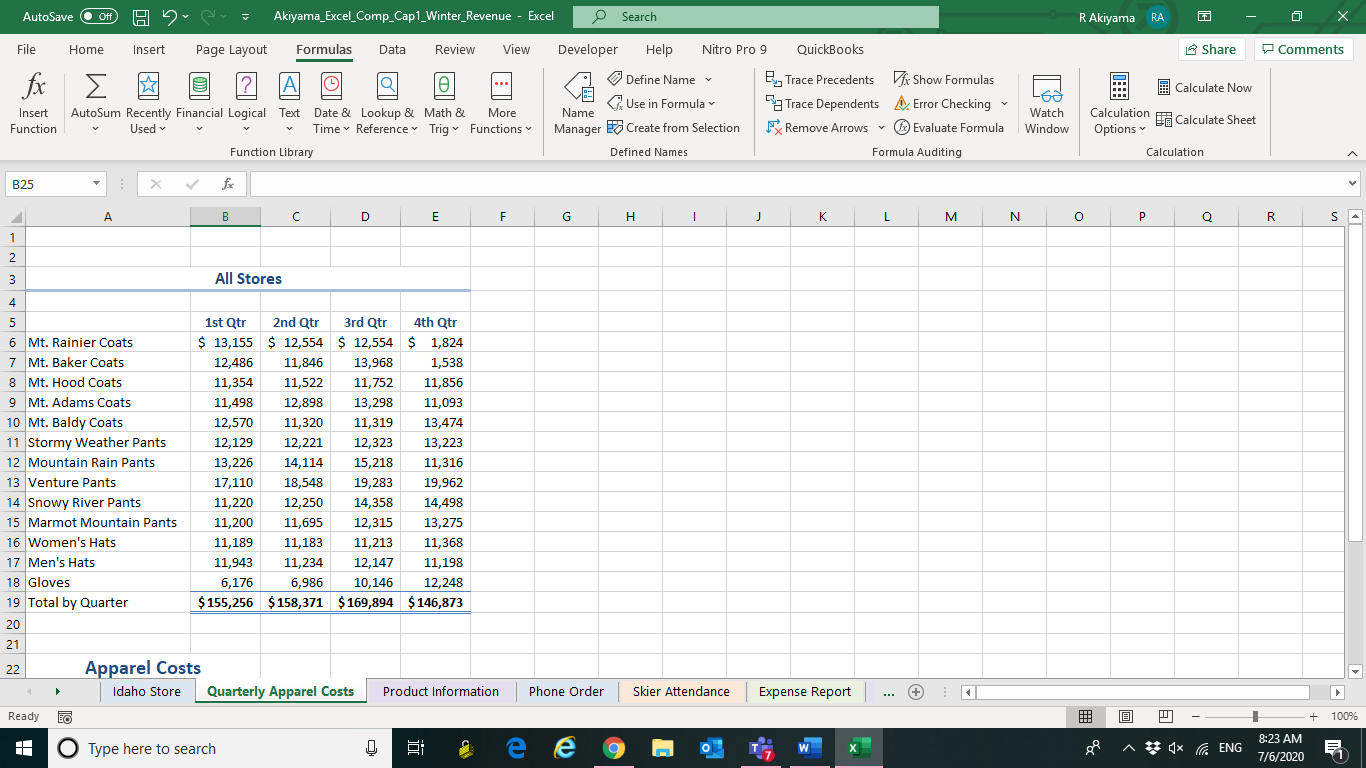Switch to the Data ribbon tab
The image size is (1366, 768).
pyautogui.click(x=392, y=49)
